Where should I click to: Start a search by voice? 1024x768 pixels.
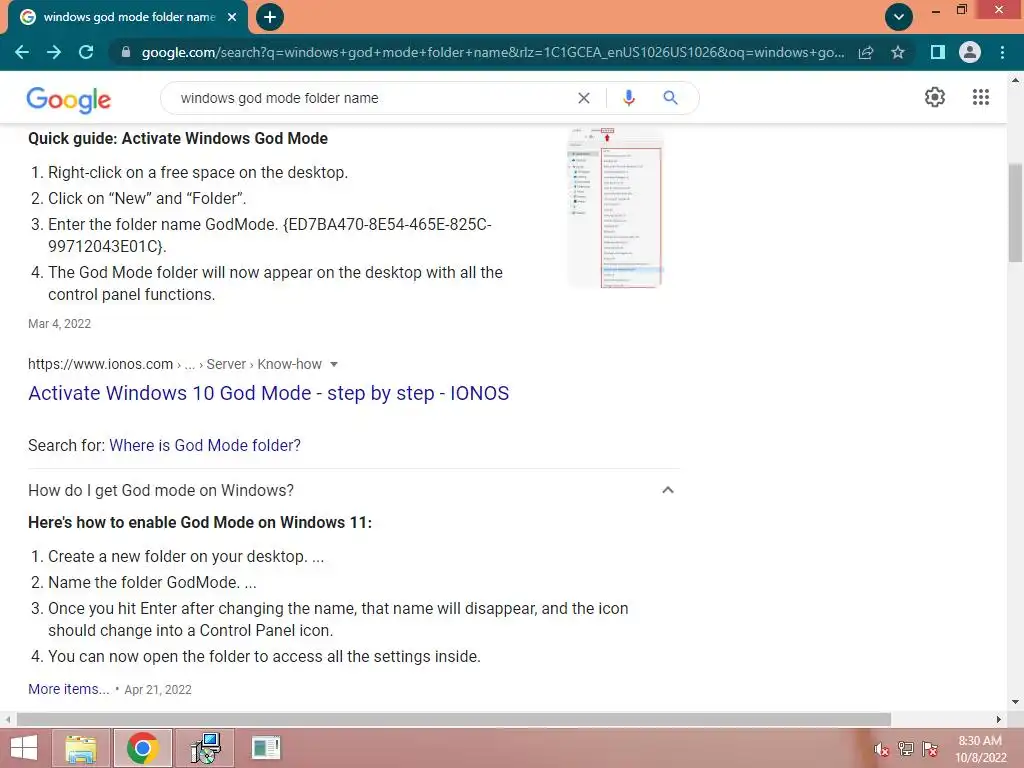point(629,98)
